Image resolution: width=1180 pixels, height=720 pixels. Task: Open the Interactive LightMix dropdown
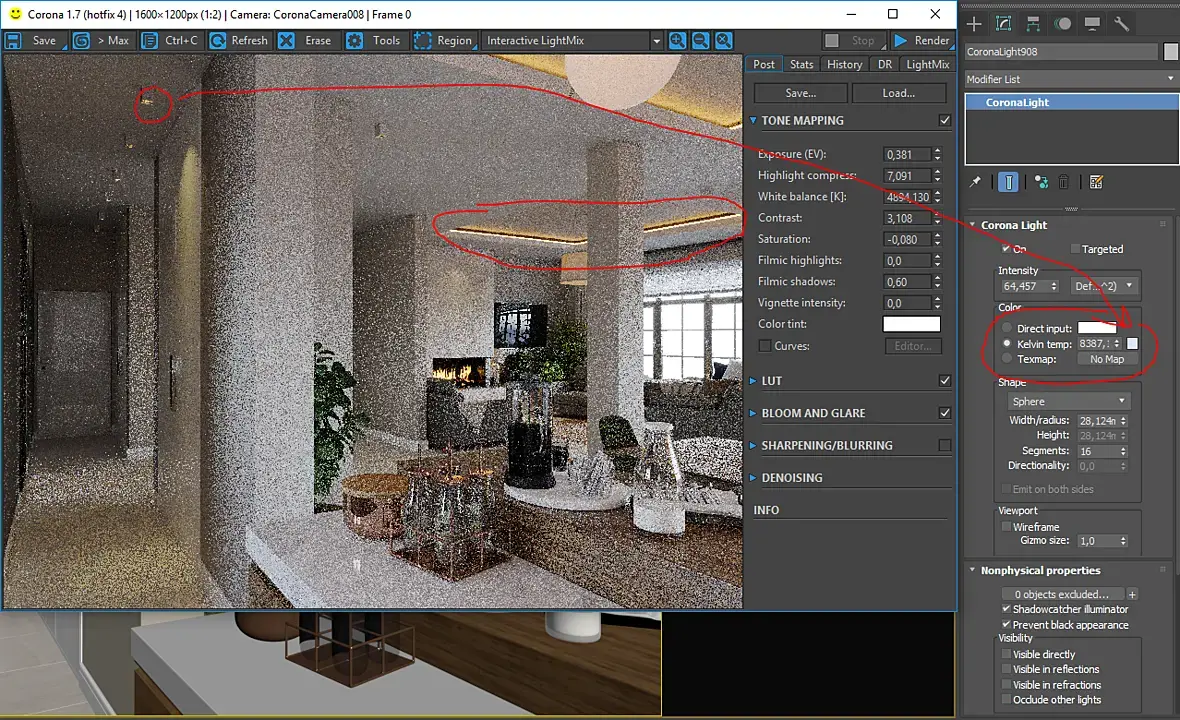(572, 41)
